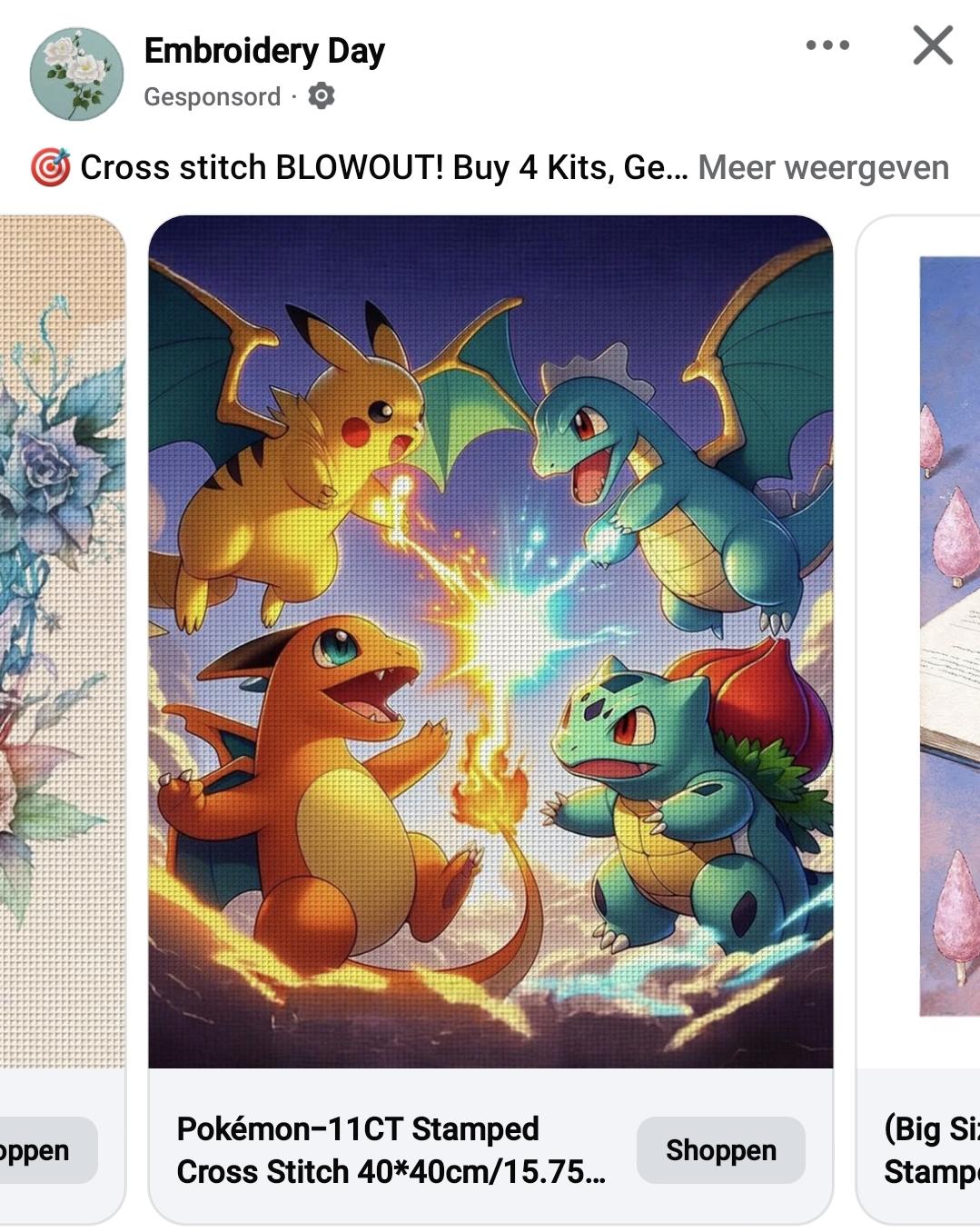Dismiss the ad with the X icon
Screen dimensions: 980x1232
click(933, 45)
